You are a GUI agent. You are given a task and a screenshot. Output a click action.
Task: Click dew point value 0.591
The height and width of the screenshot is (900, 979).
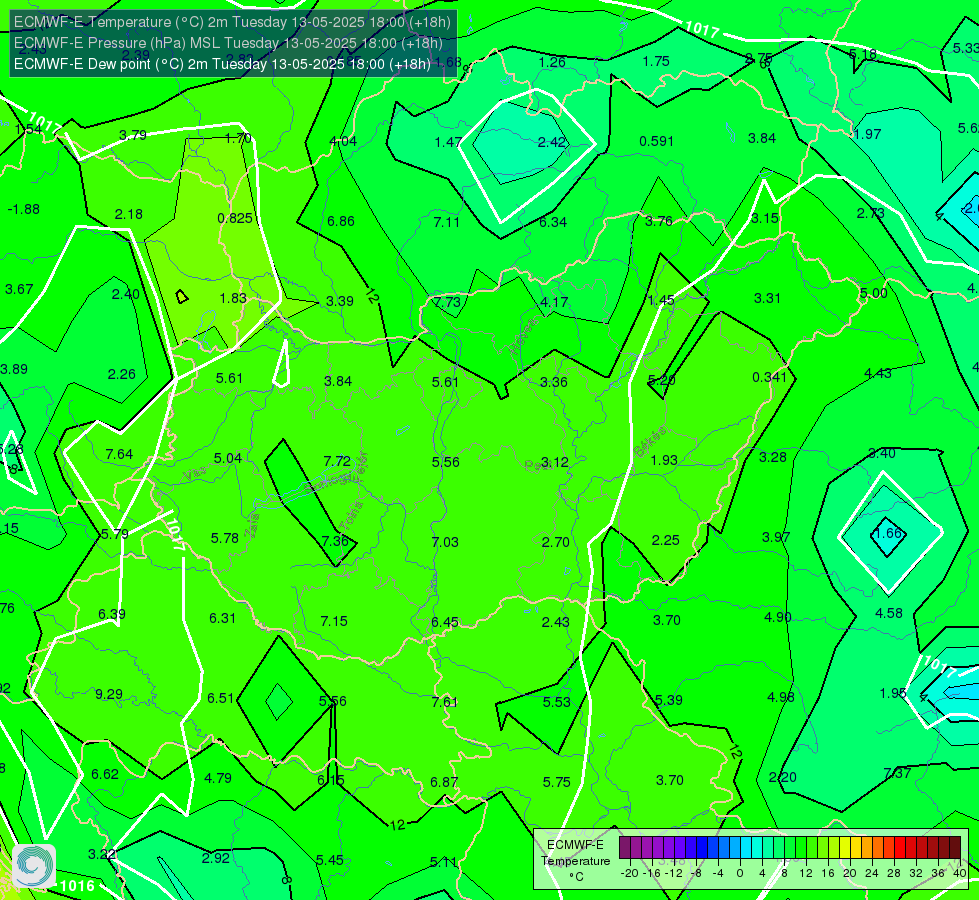[657, 141]
